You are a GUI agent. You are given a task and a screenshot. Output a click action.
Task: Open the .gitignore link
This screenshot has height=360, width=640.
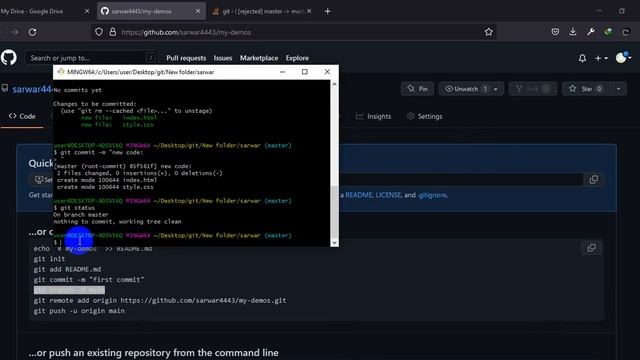point(432,195)
